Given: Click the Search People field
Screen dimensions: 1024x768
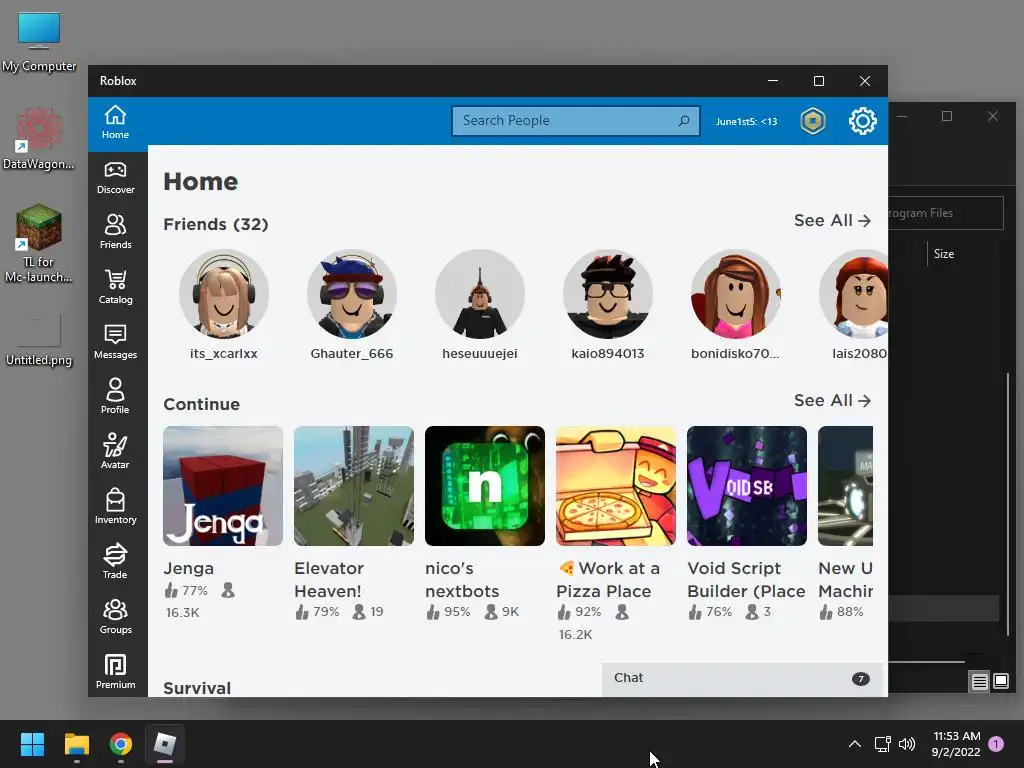Looking at the screenshot, I should (x=575, y=121).
